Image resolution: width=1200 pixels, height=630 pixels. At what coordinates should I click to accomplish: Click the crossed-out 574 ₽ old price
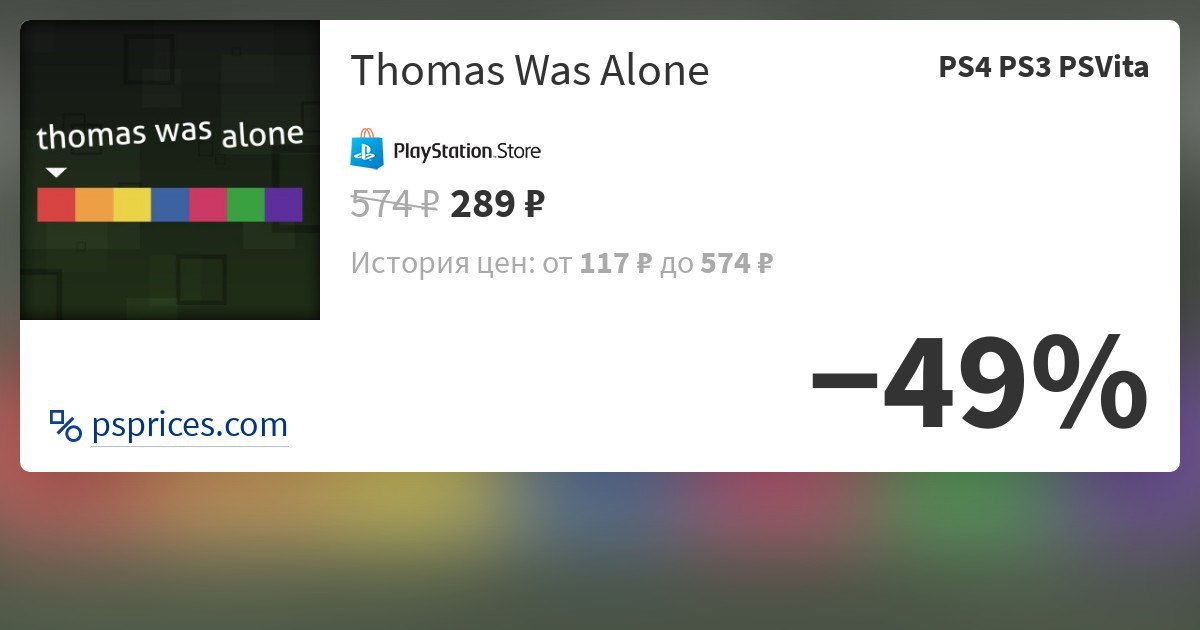pyautogui.click(x=395, y=204)
